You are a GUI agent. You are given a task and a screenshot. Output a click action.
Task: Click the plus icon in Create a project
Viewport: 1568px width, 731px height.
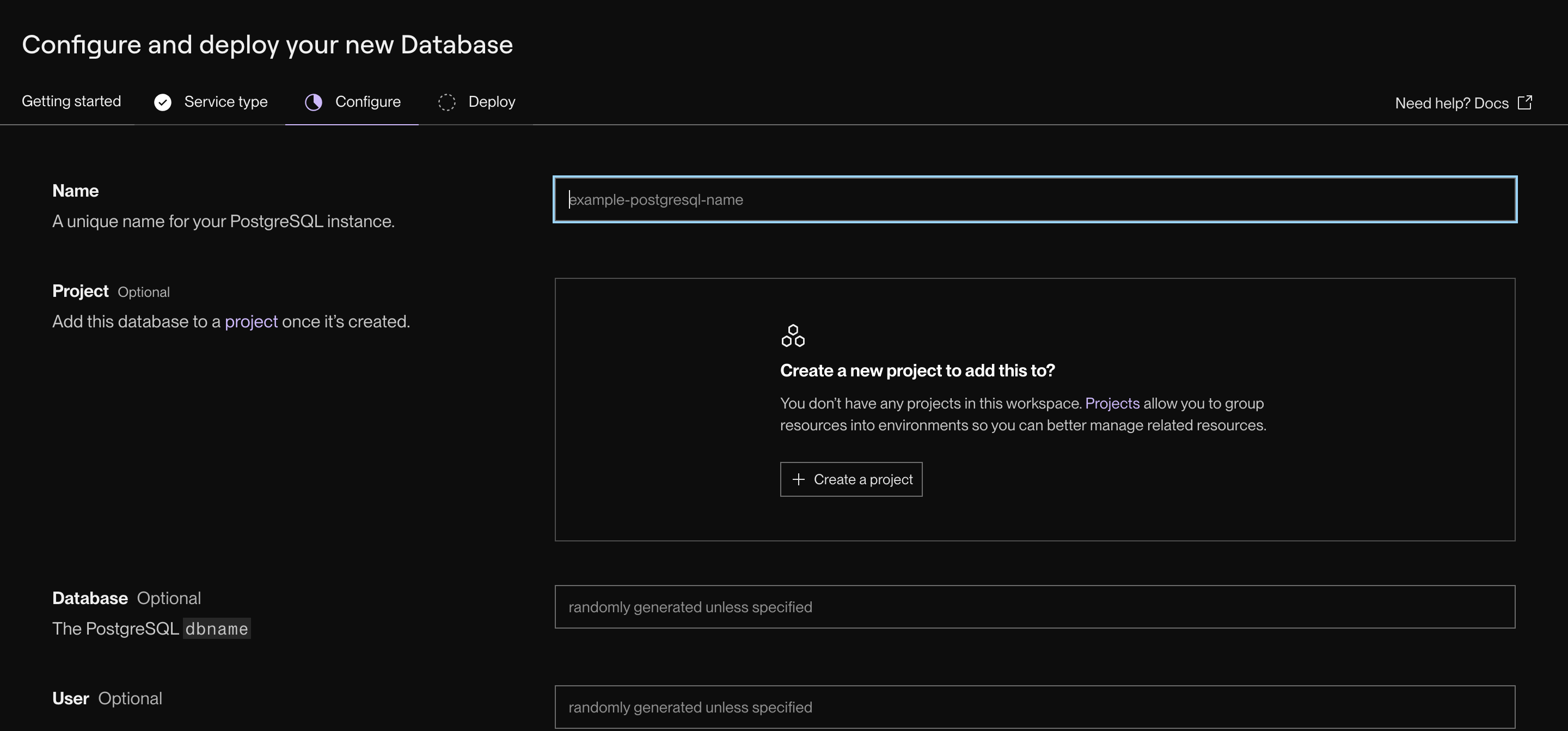click(x=799, y=479)
